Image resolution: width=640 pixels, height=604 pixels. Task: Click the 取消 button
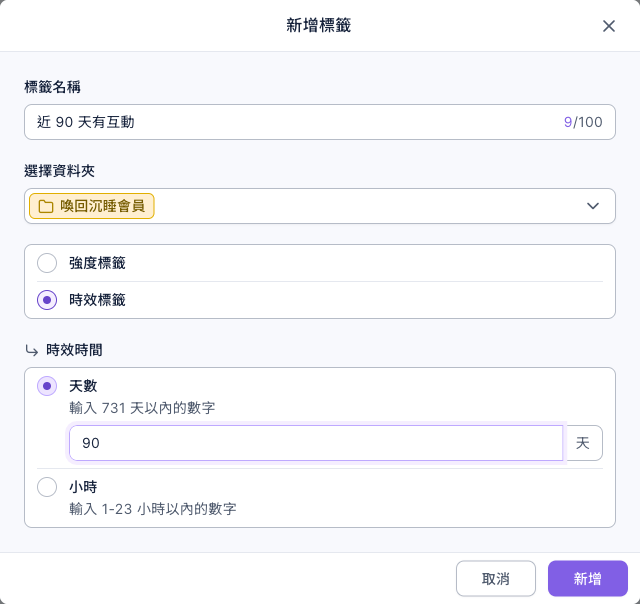(496, 578)
